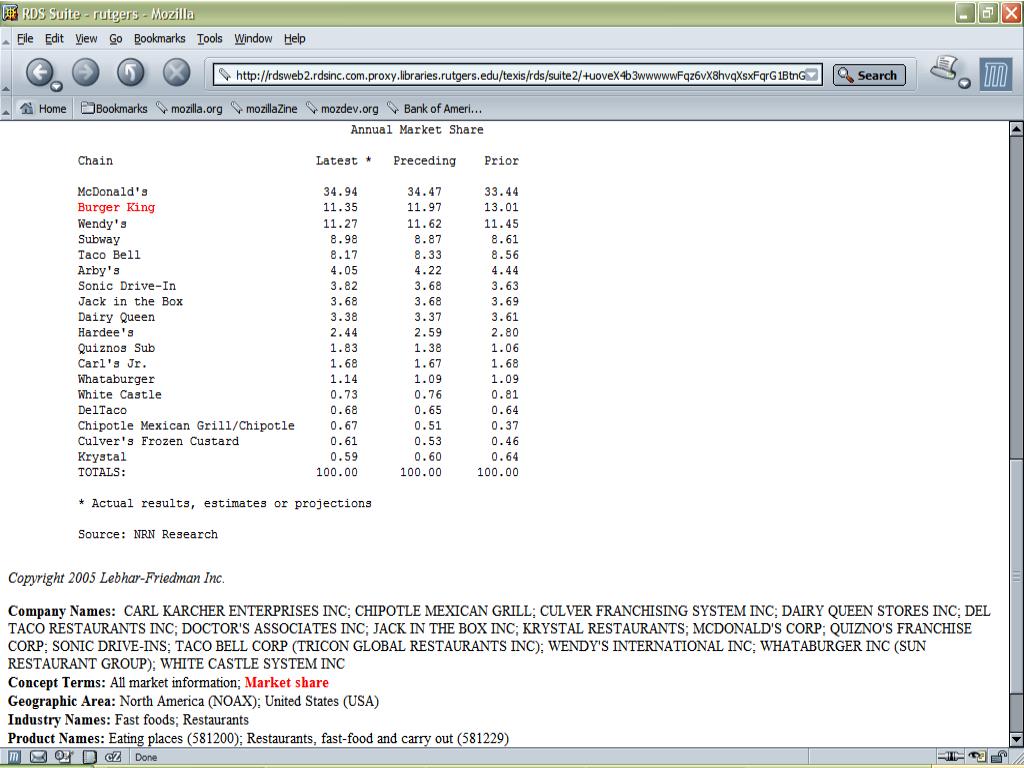Click the 'Sonic Drive-In' chain name
The image size is (1024, 768).
[x=127, y=286]
